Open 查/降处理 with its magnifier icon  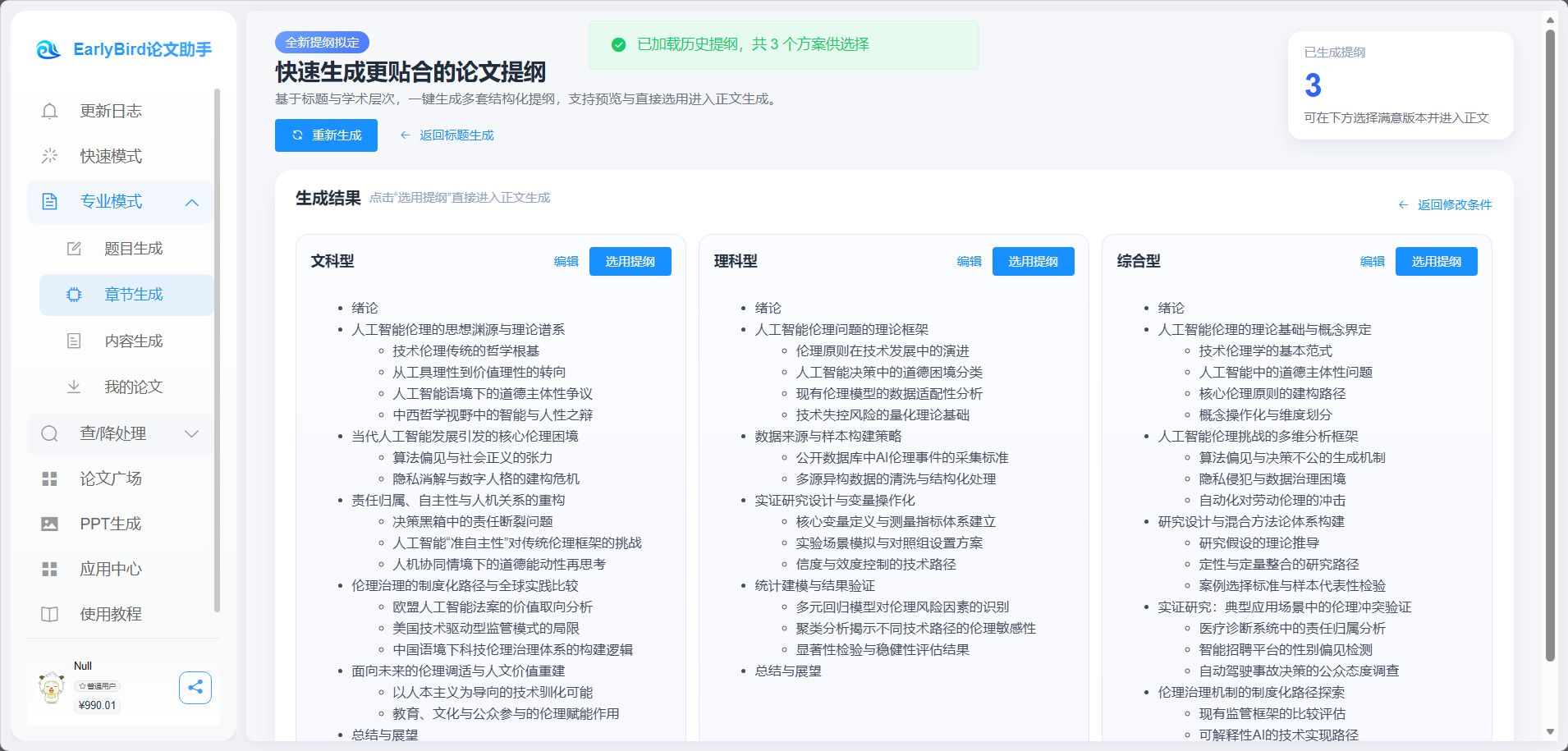[49, 433]
